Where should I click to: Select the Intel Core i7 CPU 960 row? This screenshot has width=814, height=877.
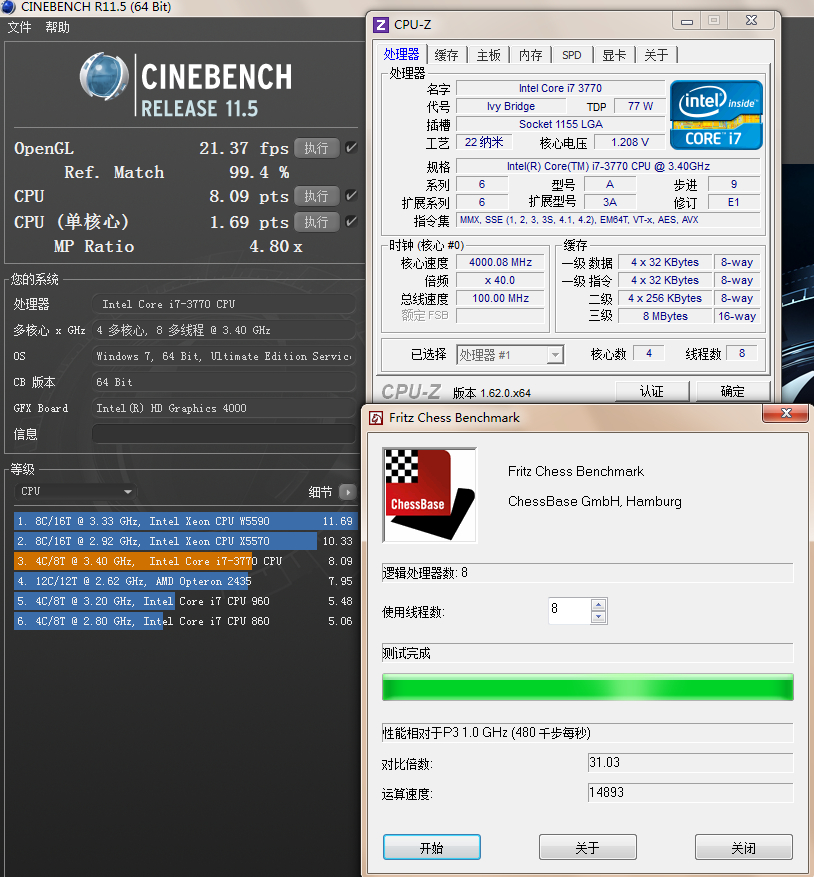pyautogui.click(x=185, y=601)
